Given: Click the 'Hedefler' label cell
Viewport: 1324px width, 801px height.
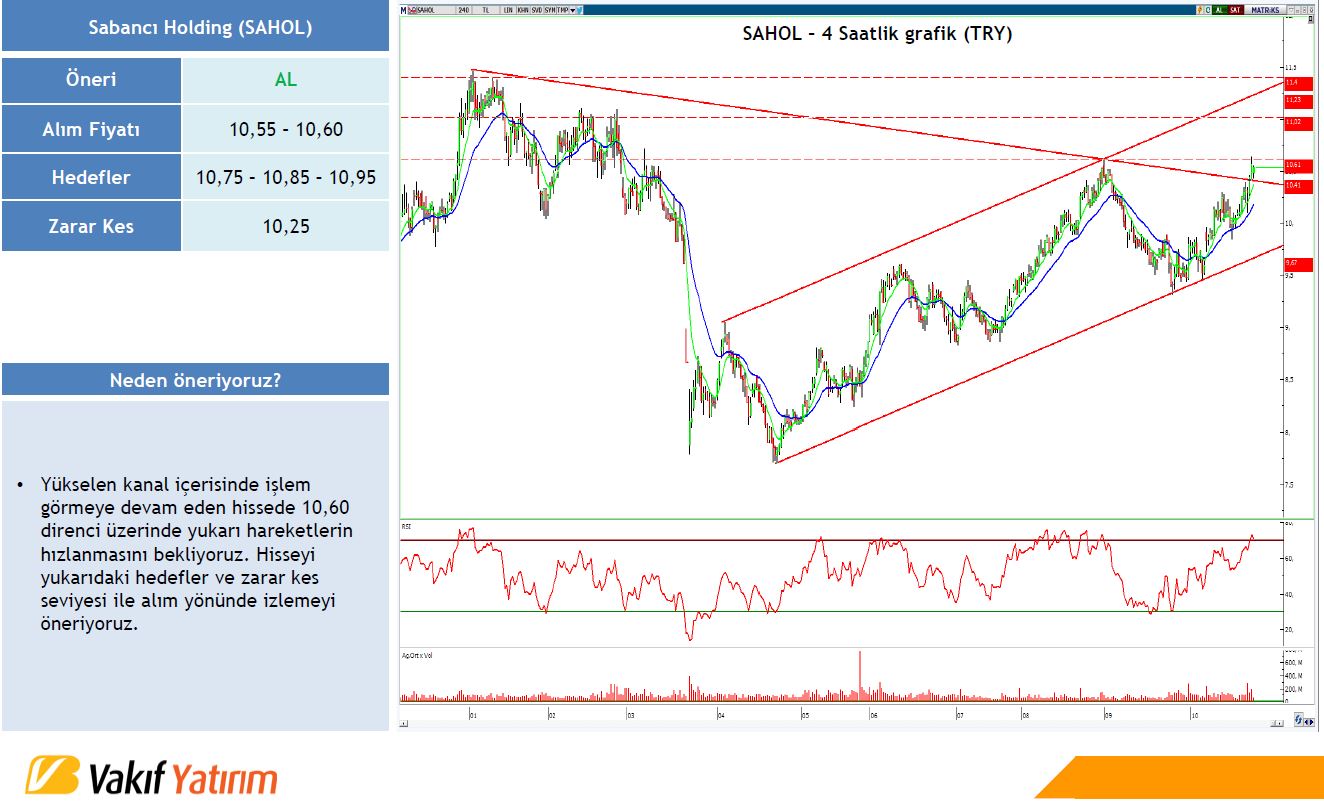Looking at the screenshot, I should click(x=91, y=177).
